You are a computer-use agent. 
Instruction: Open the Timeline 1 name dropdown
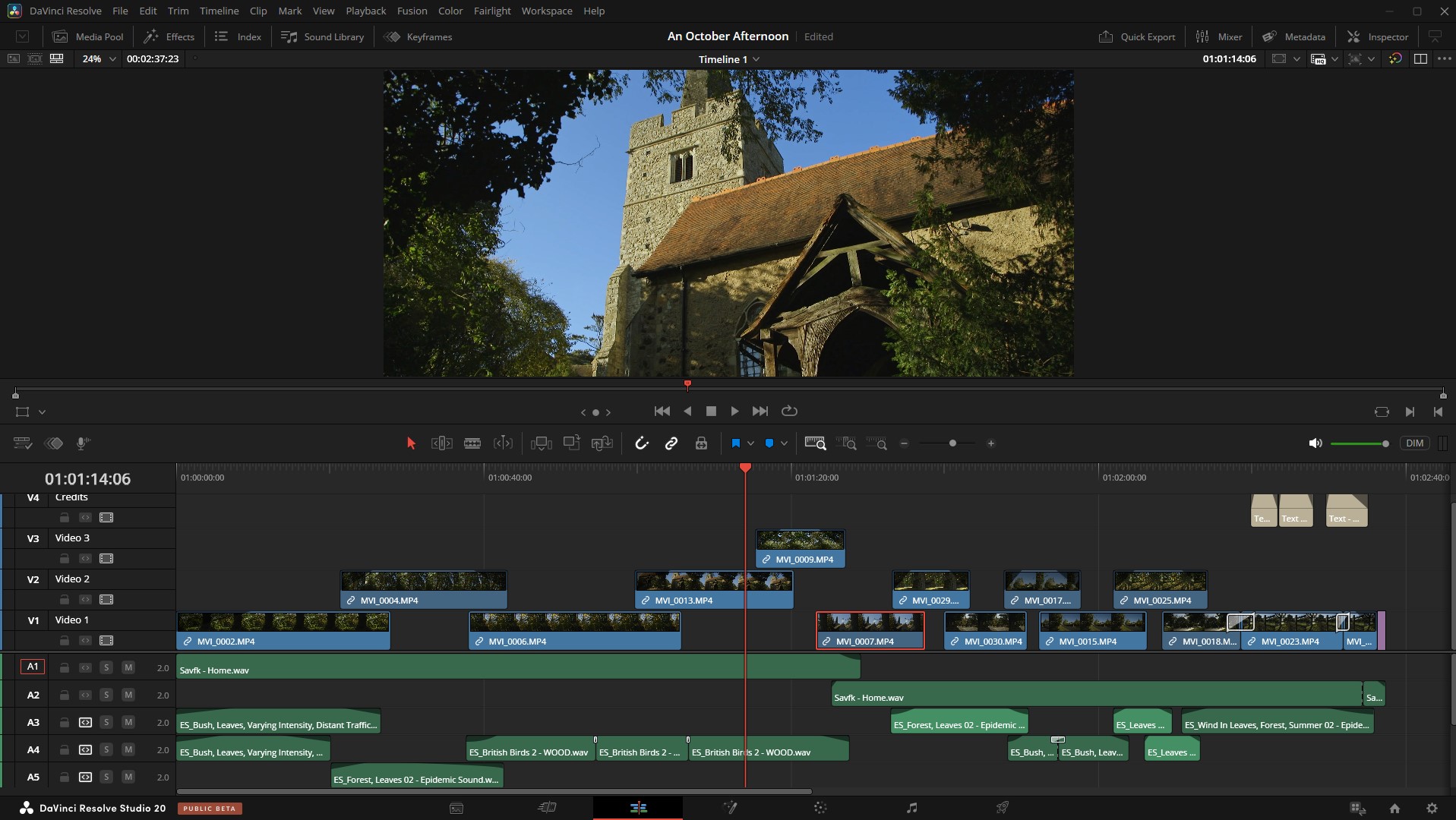[728, 58]
